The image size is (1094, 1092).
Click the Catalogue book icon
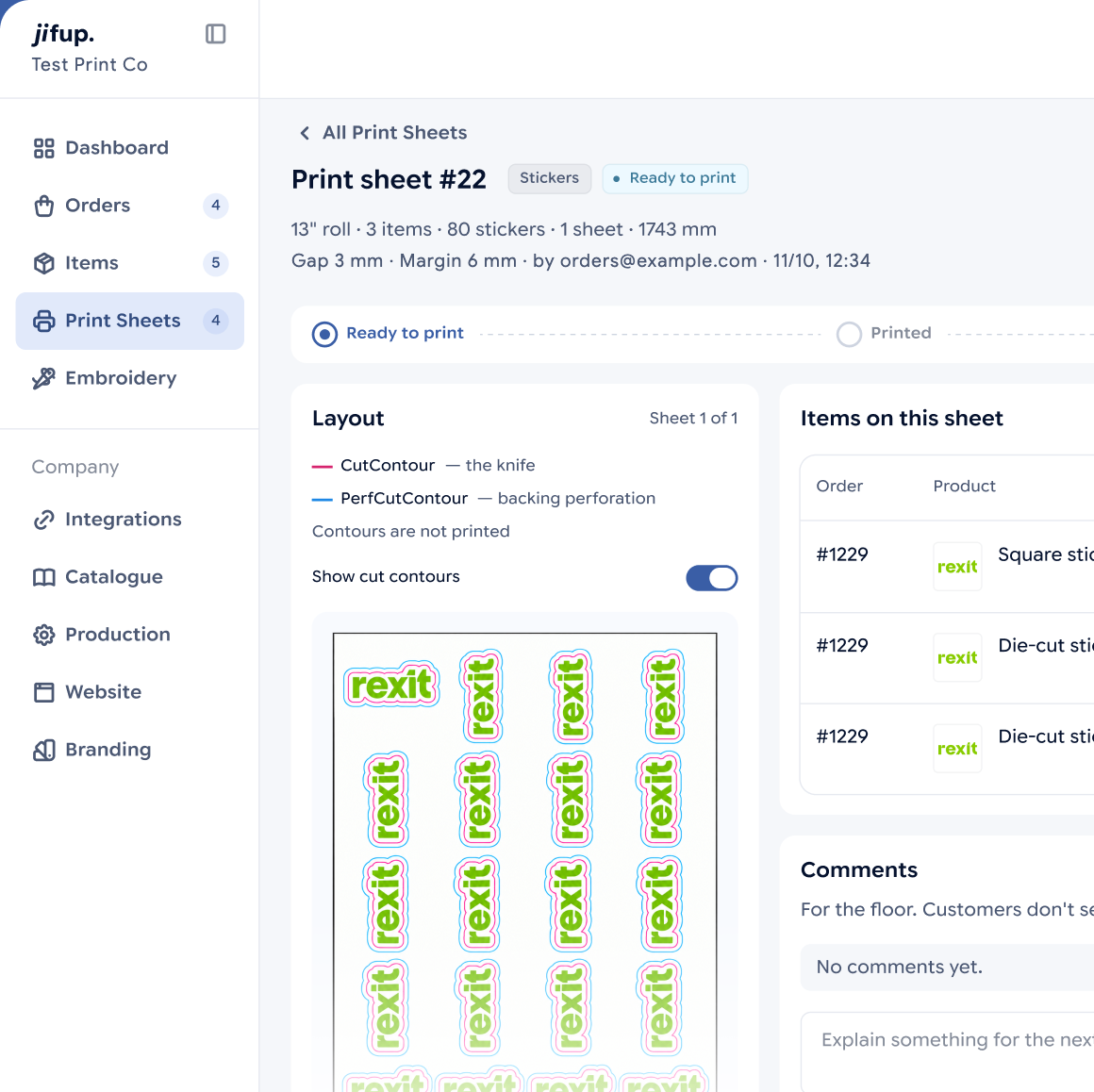tap(44, 577)
